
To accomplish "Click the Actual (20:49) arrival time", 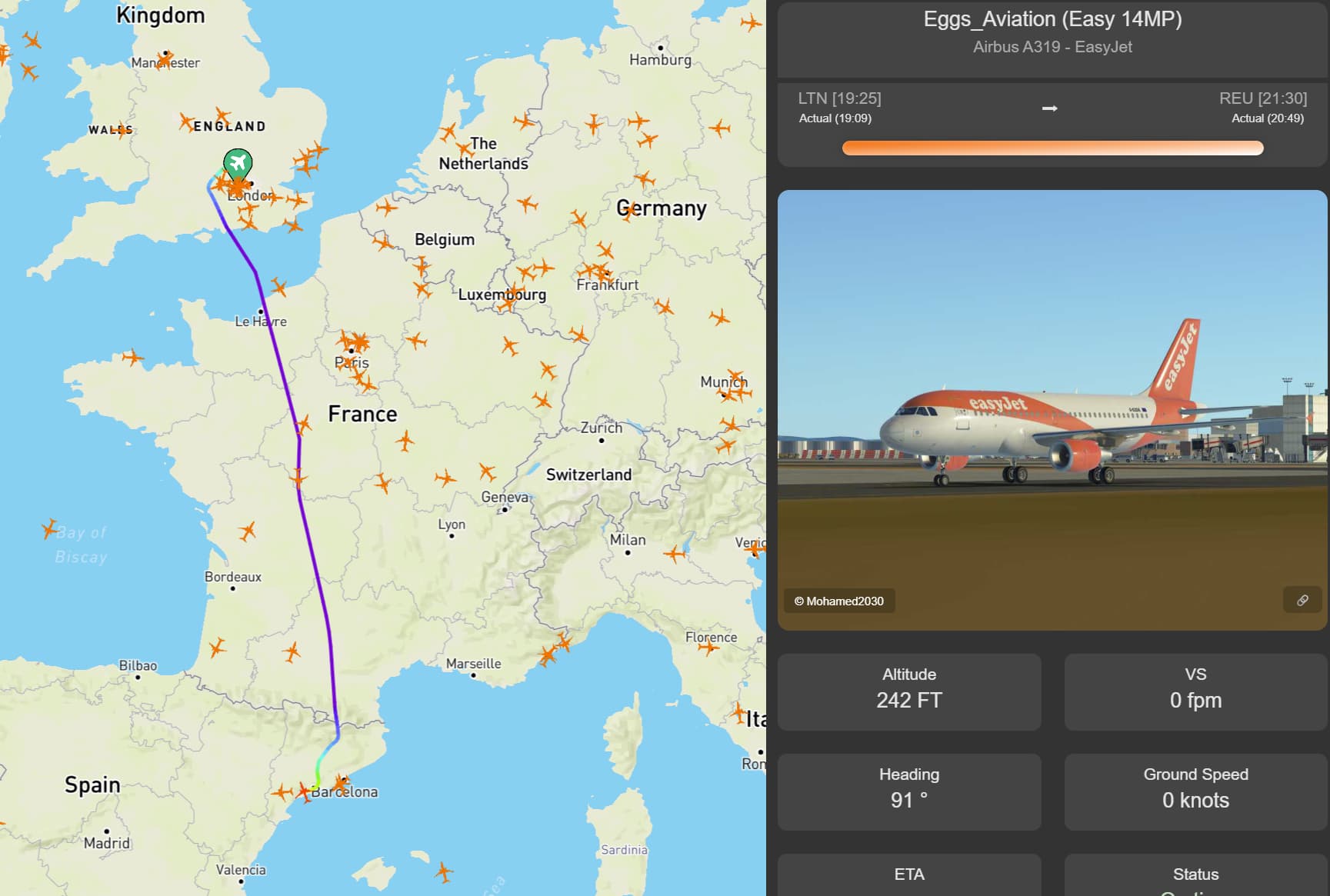I will coord(1268,118).
